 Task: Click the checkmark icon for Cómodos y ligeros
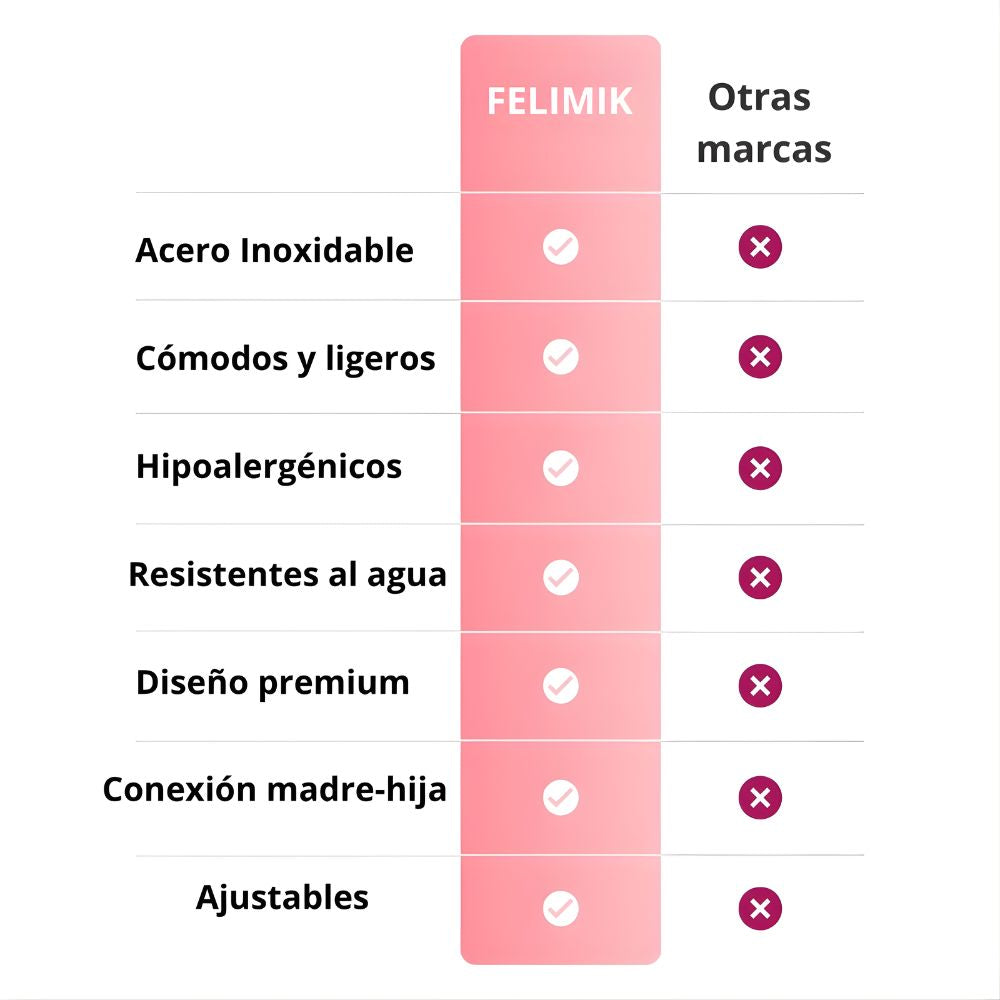tap(561, 357)
